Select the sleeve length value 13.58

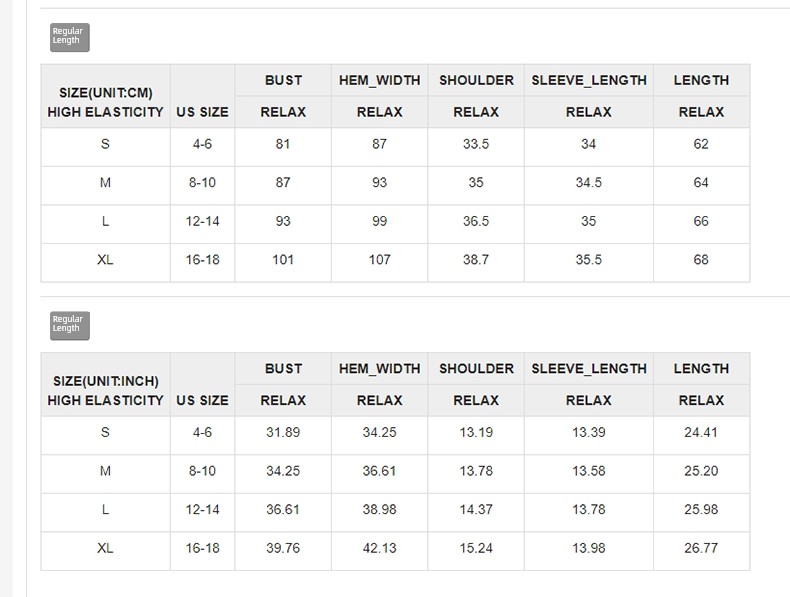[589, 471]
